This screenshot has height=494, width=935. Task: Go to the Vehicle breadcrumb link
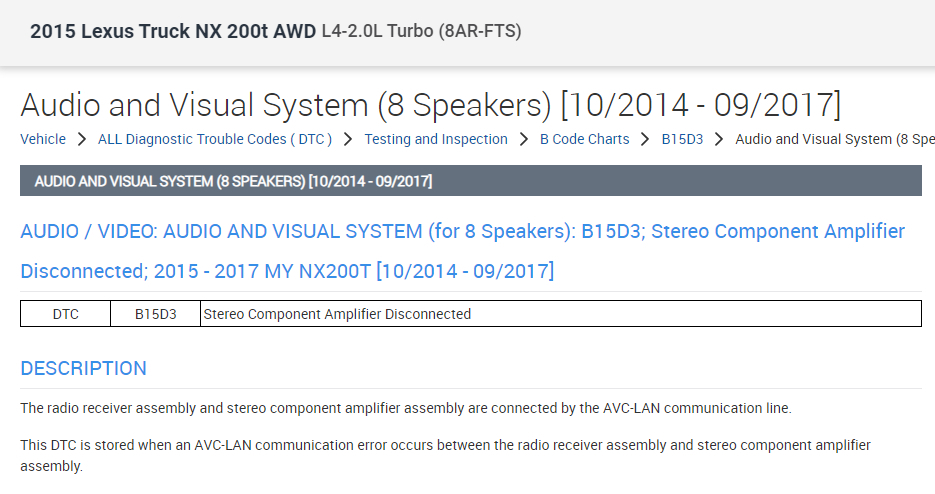point(43,139)
